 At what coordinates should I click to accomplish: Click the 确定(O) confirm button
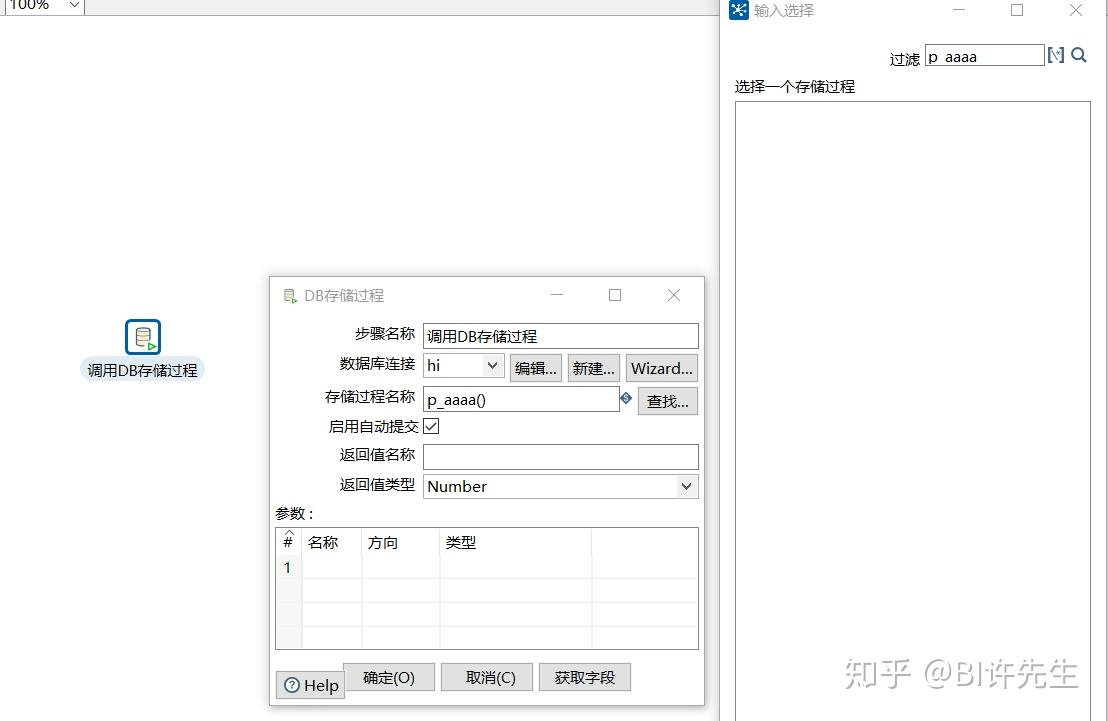388,677
